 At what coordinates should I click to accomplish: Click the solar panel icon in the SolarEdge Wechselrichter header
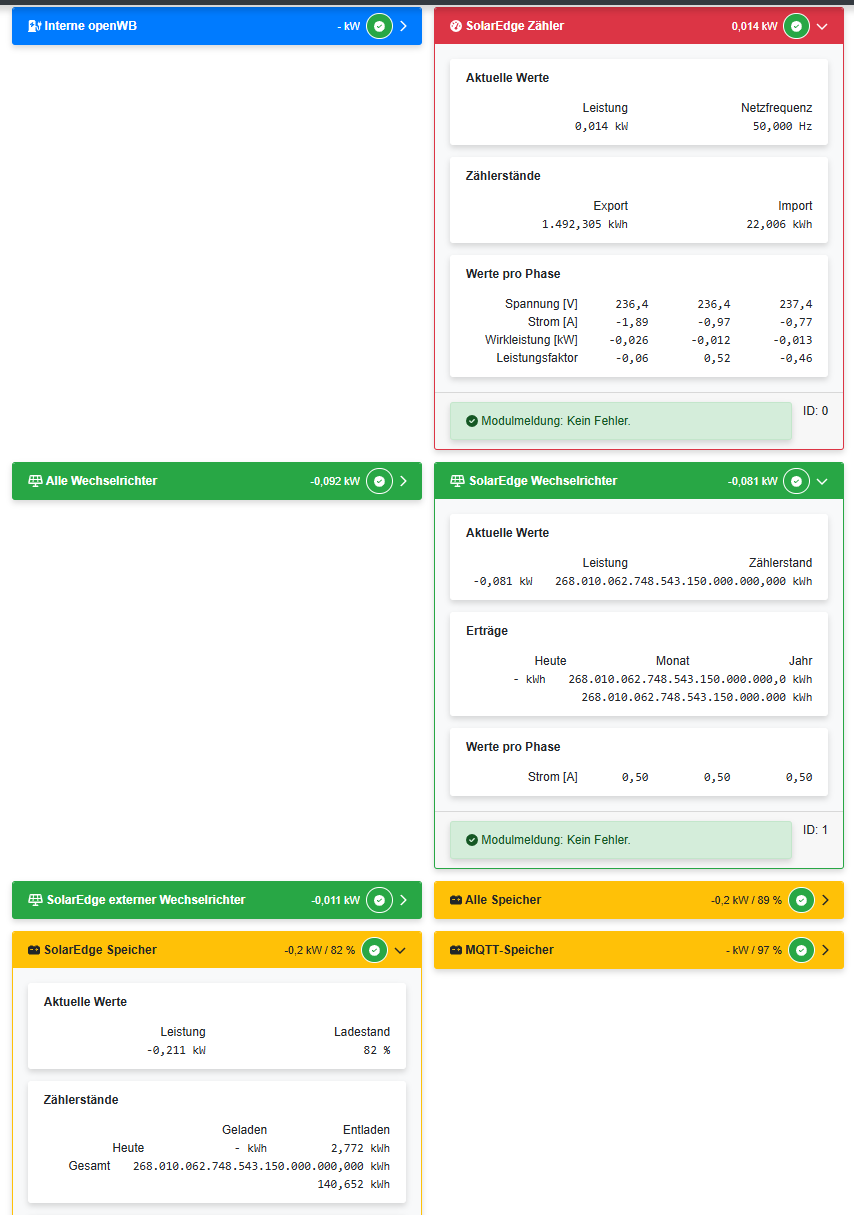click(457, 481)
